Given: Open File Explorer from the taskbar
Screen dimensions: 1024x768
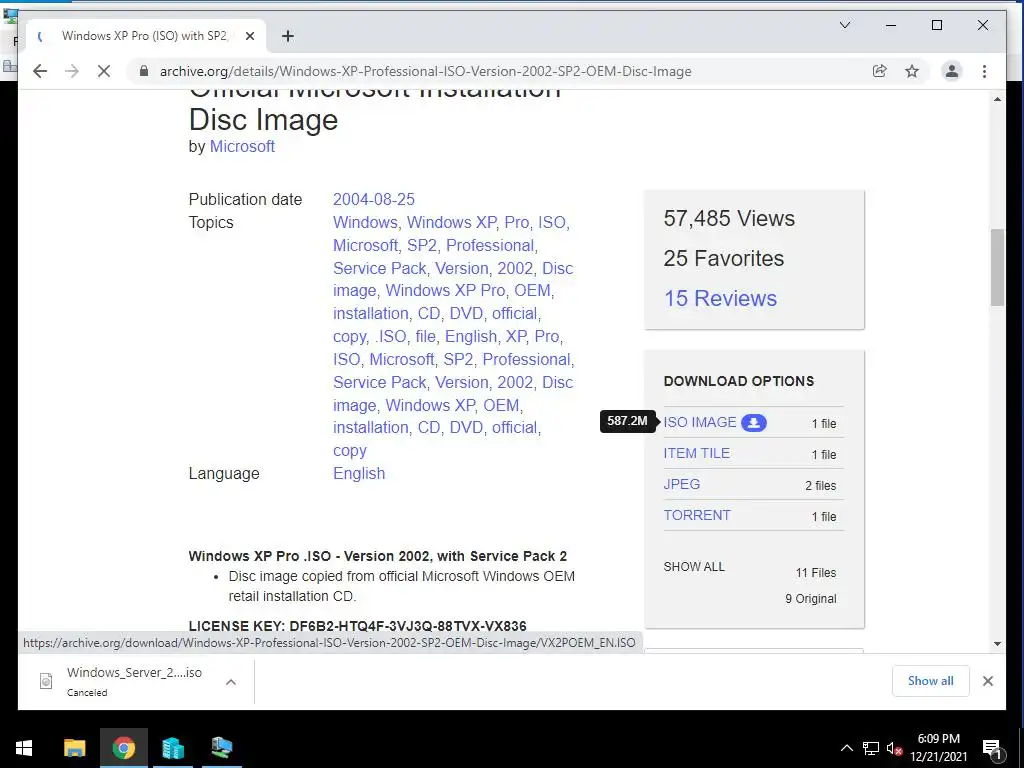Looking at the screenshot, I should point(74,748).
